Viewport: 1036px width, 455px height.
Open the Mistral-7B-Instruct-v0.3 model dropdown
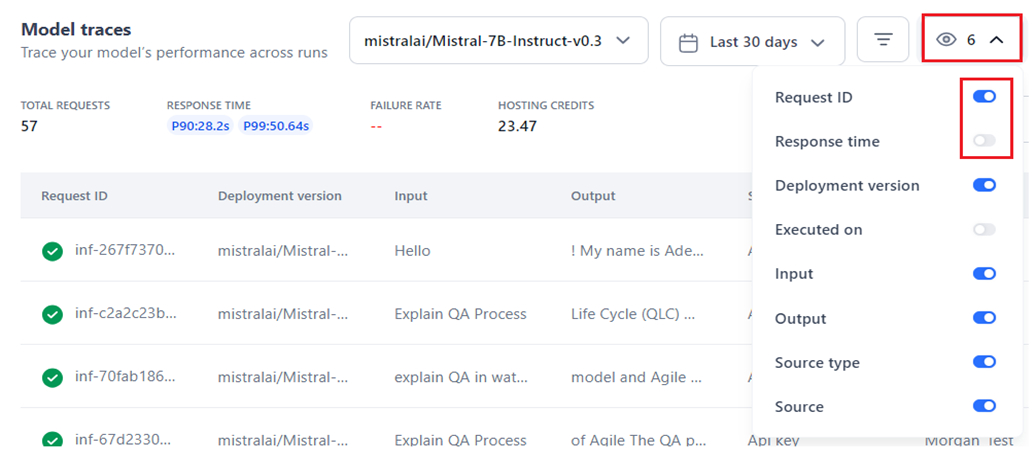pos(498,41)
